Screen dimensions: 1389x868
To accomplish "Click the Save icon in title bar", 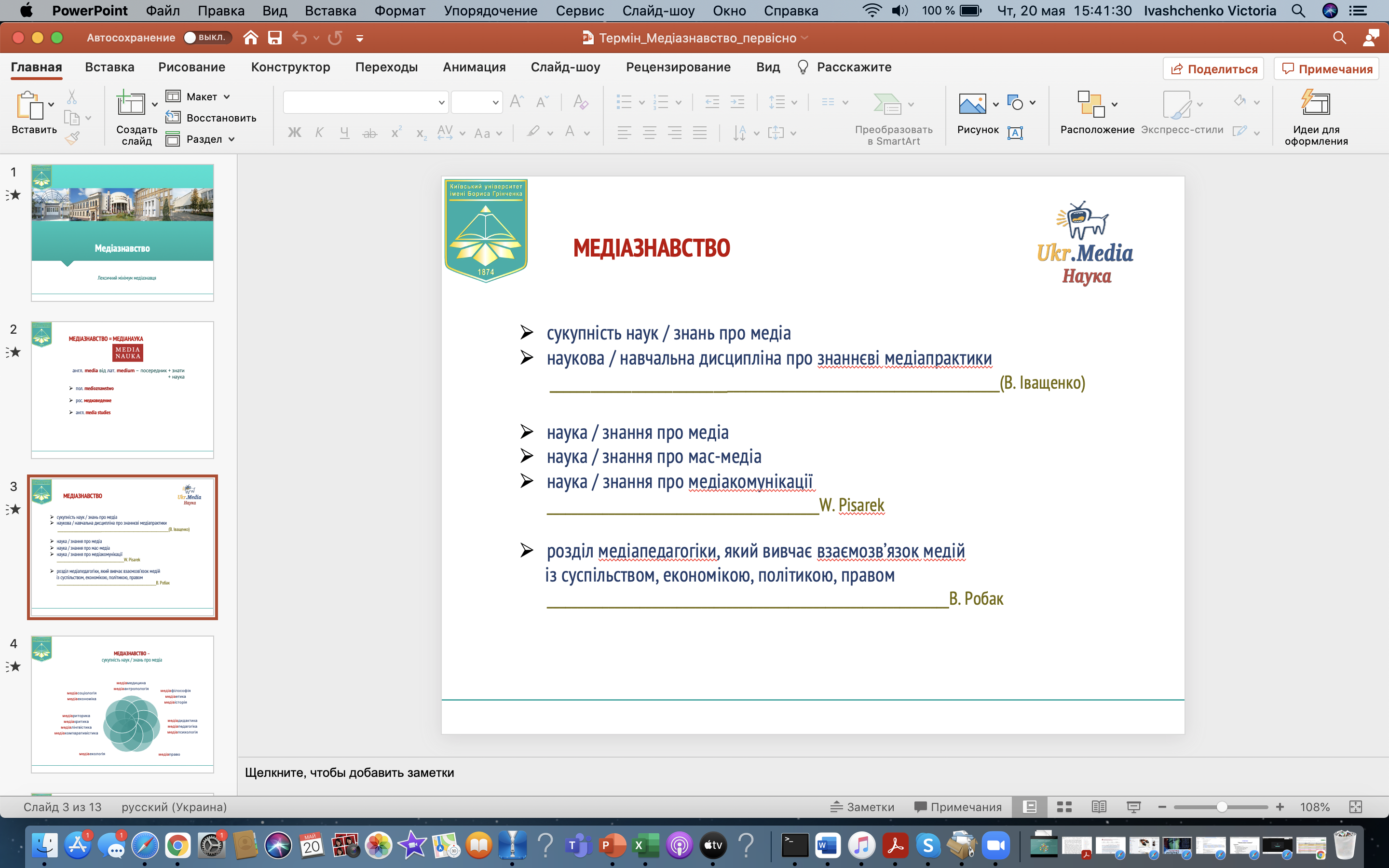I will tap(275, 38).
